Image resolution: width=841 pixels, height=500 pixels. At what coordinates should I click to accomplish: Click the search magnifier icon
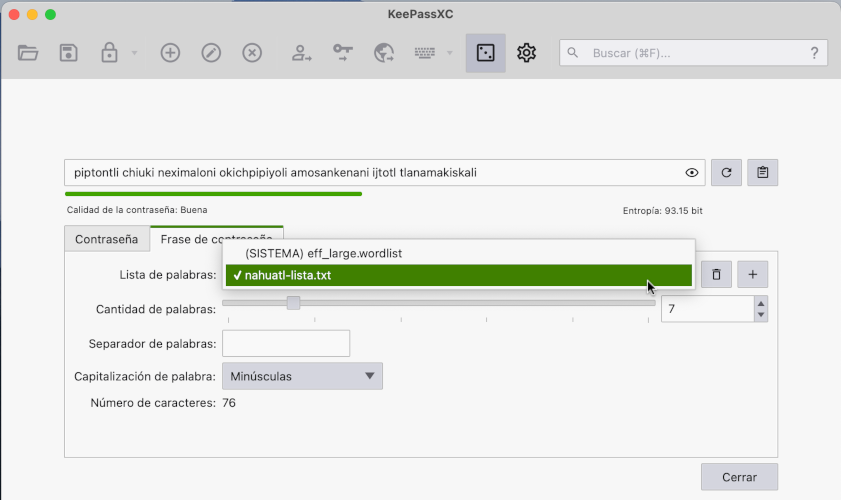click(x=573, y=53)
